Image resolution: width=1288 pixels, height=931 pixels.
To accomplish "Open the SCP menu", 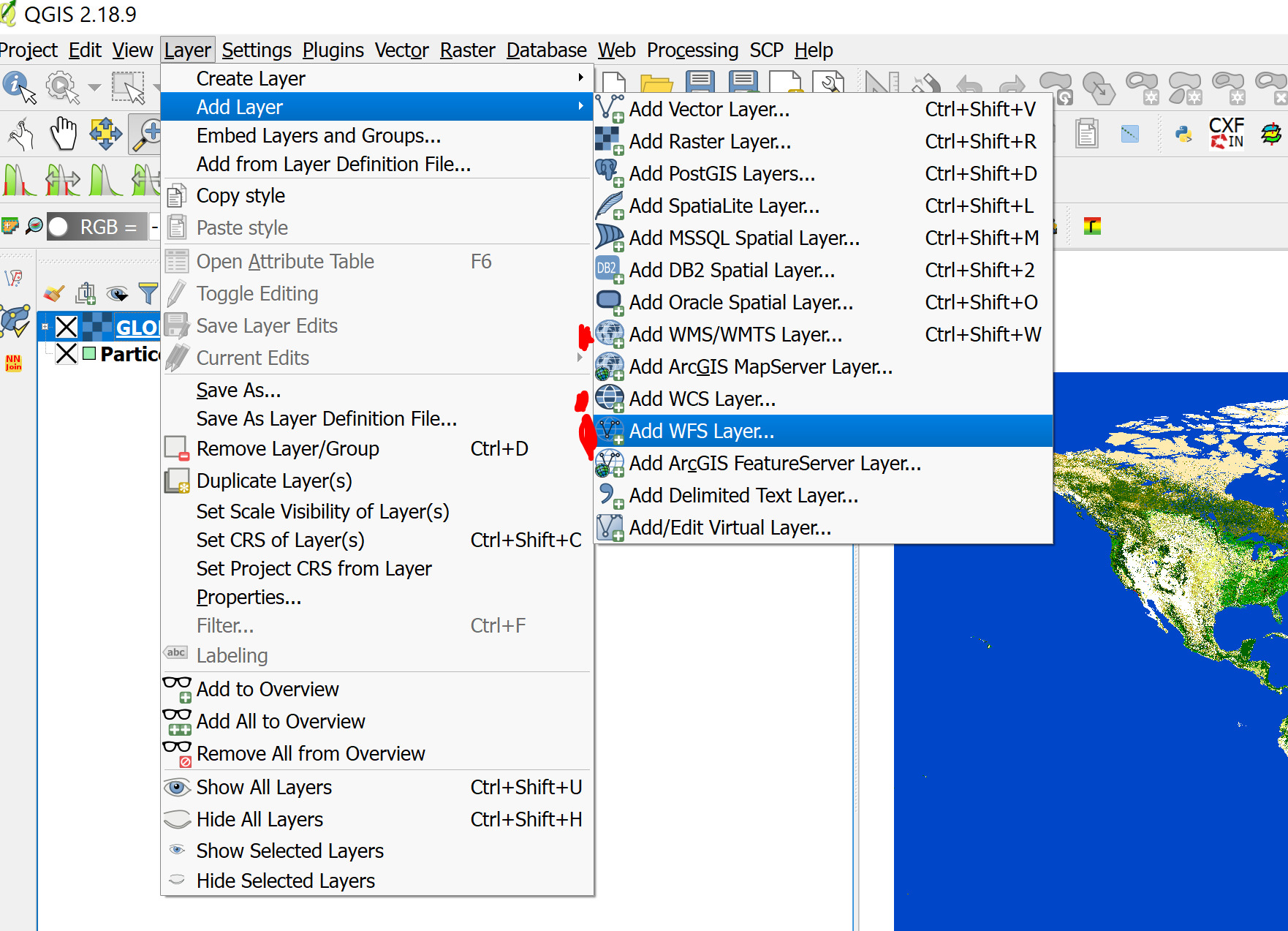I will 766,50.
